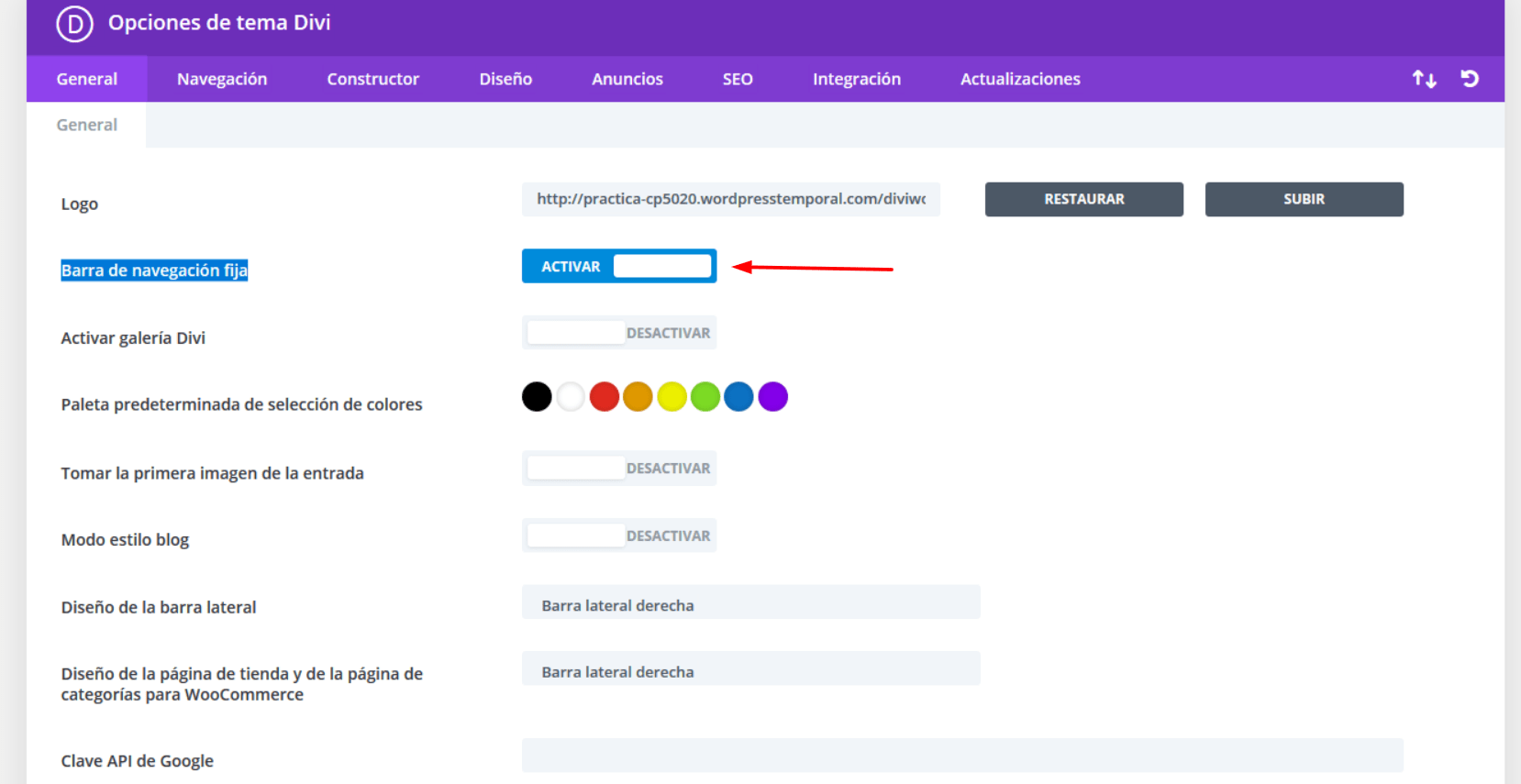
Task: Pick the black palette color swatch
Action: [537, 397]
